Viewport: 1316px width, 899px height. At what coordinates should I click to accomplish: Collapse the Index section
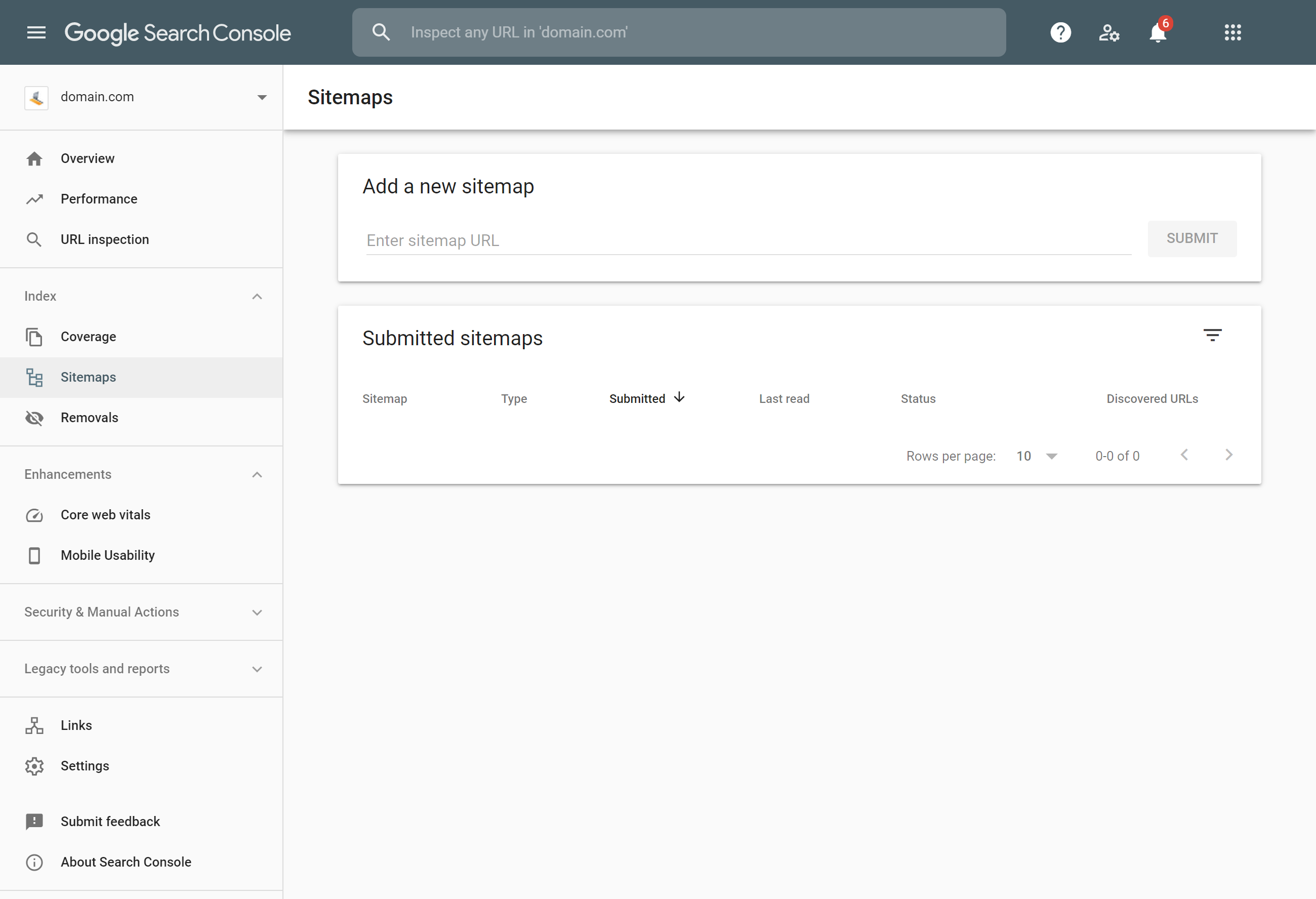pyautogui.click(x=259, y=295)
